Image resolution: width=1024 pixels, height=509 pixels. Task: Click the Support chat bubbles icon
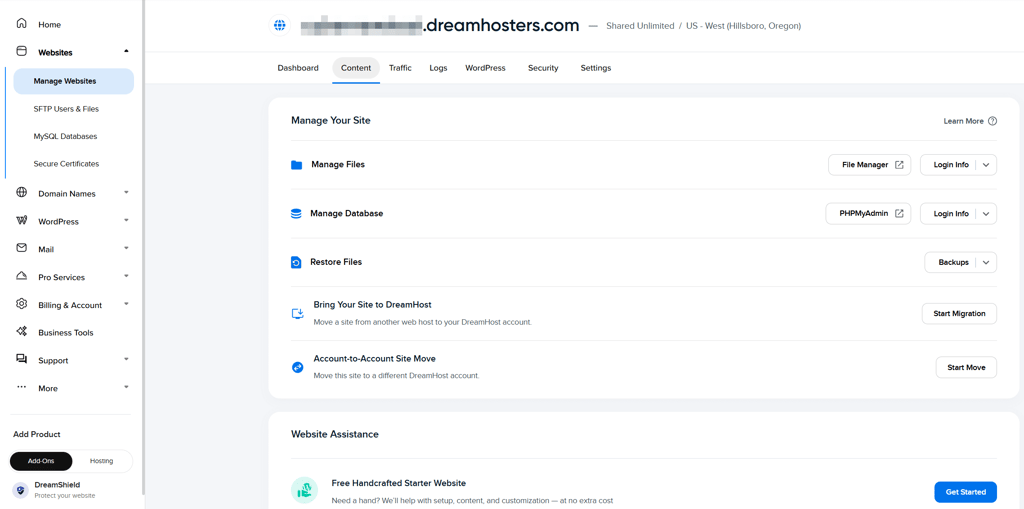coord(22,359)
